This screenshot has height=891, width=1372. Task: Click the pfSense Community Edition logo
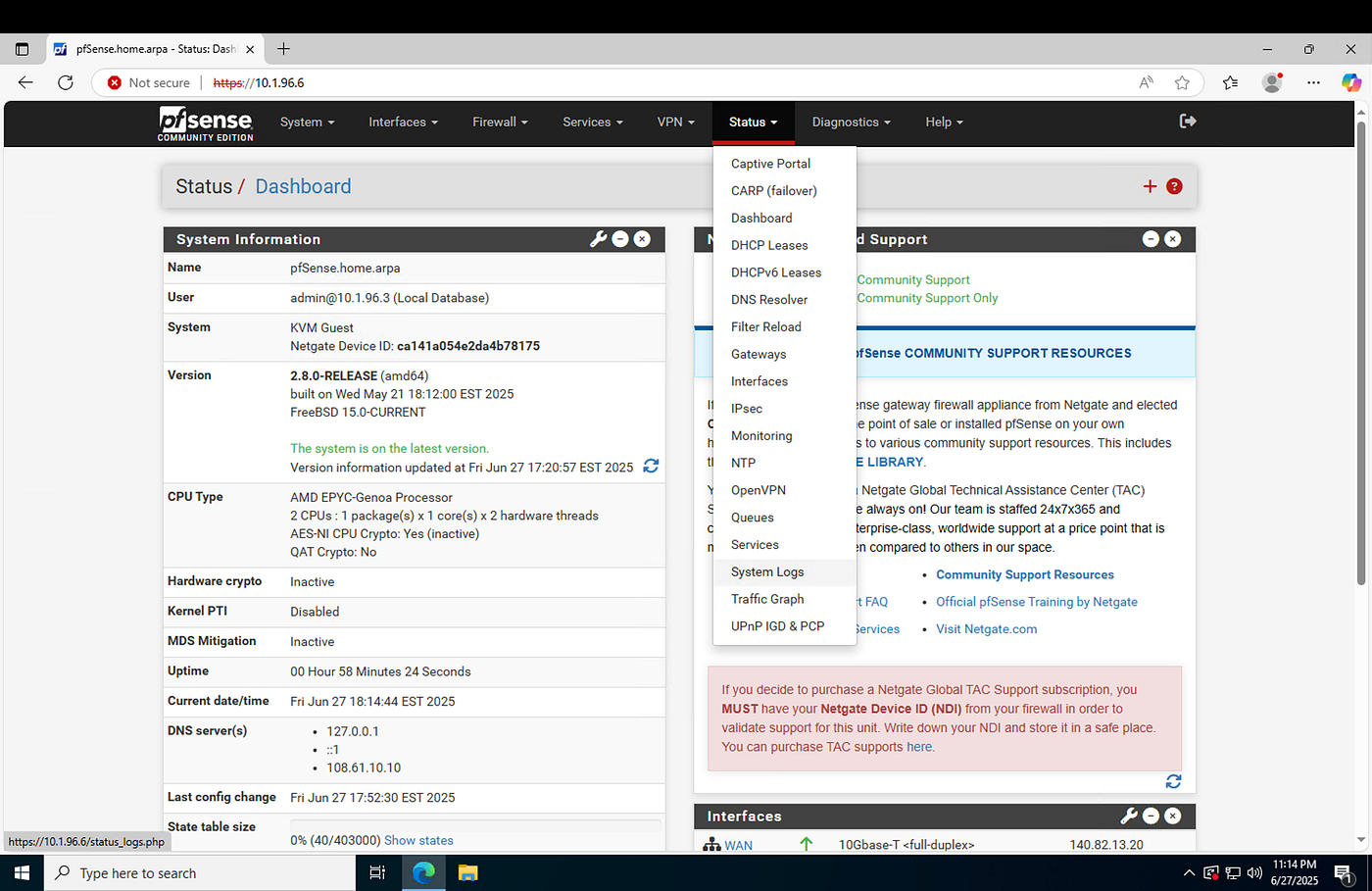tap(206, 124)
